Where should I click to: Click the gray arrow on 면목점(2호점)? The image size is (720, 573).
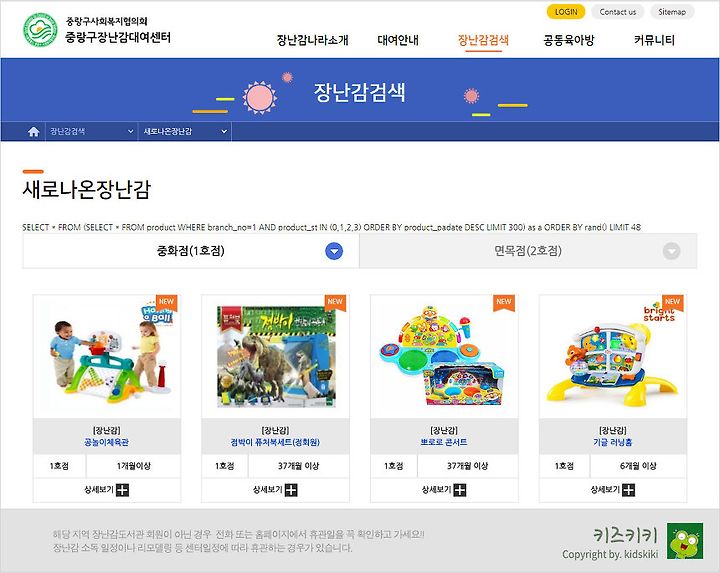coord(671,251)
